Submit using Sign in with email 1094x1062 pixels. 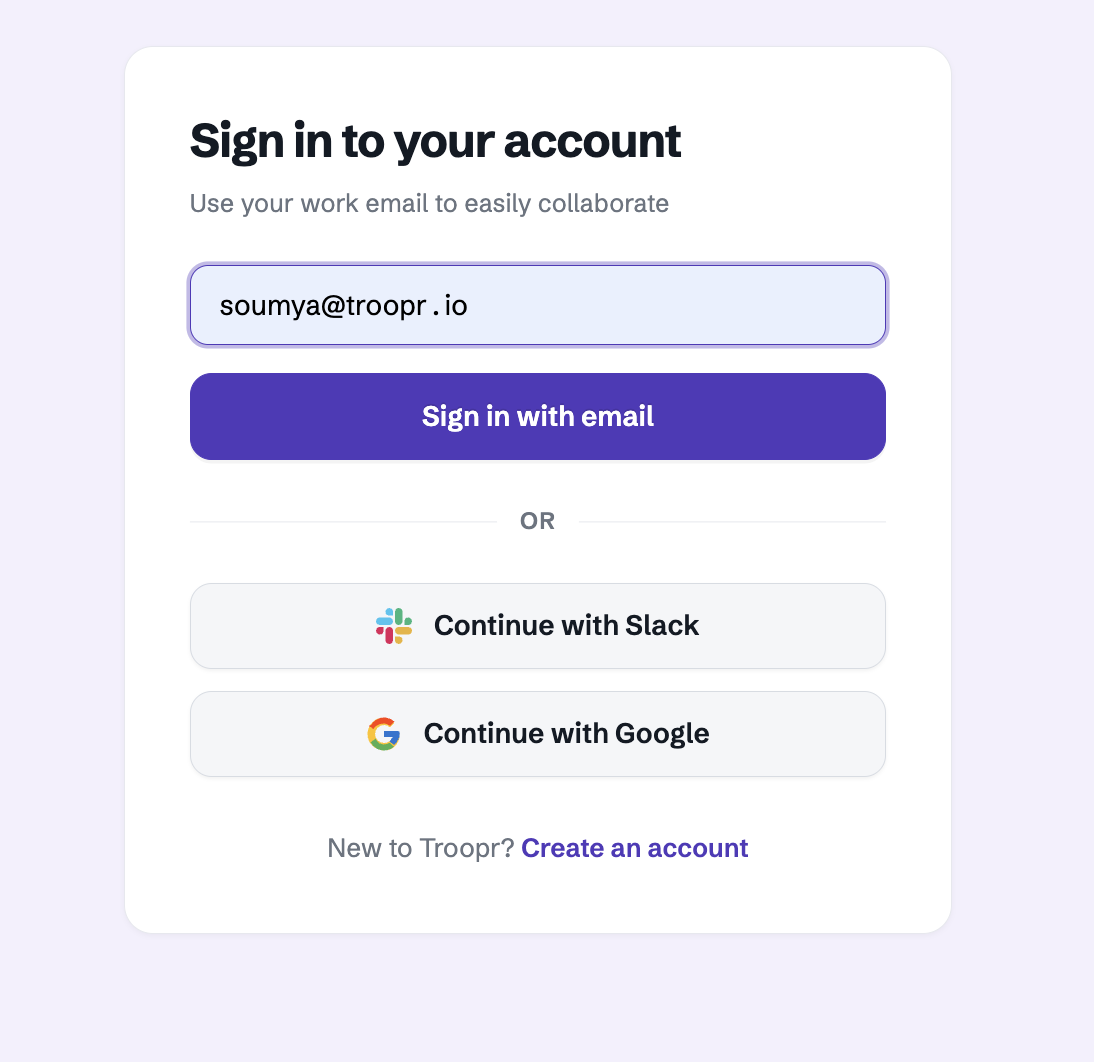point(538,417)
